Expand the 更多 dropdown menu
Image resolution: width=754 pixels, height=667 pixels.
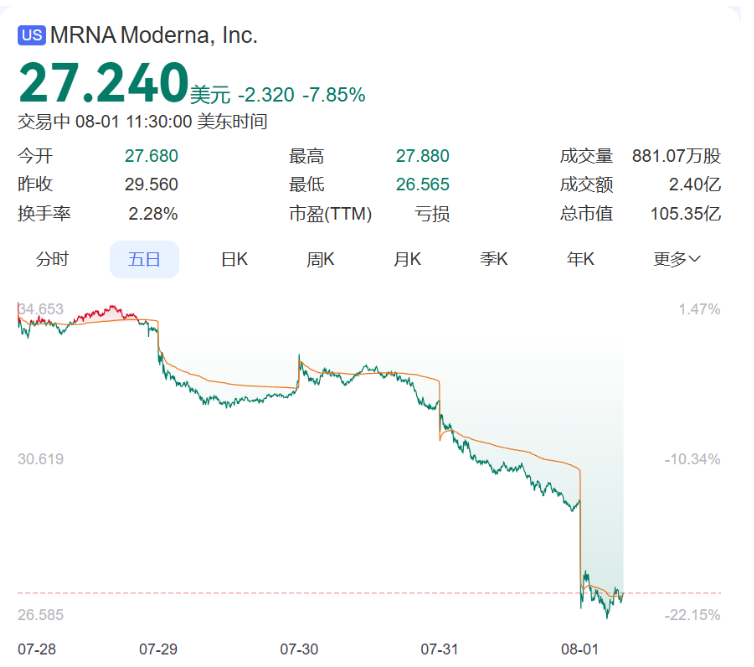[x=677, y=260]
